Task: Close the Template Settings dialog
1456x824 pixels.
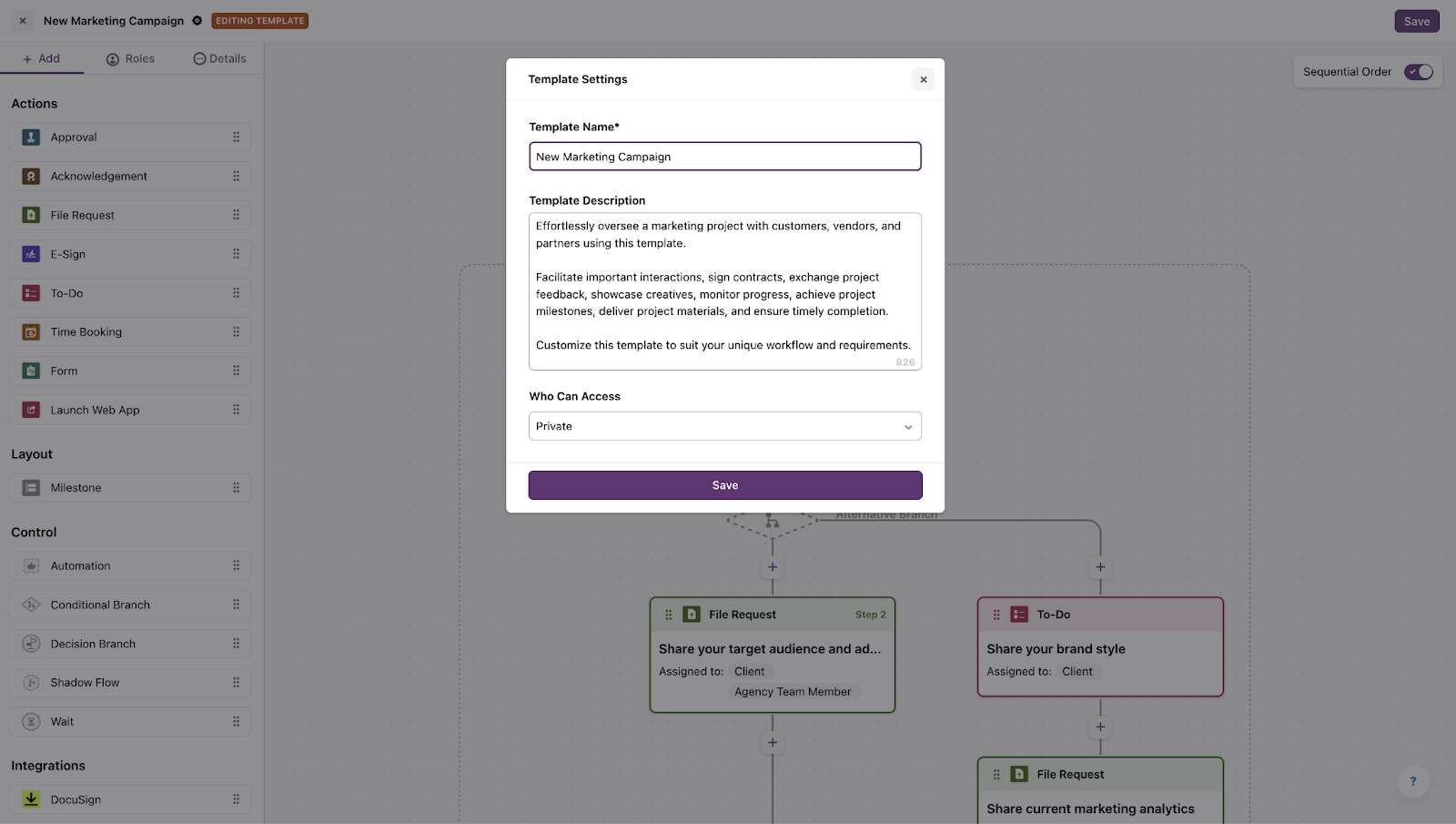Action: coord(924,79)
